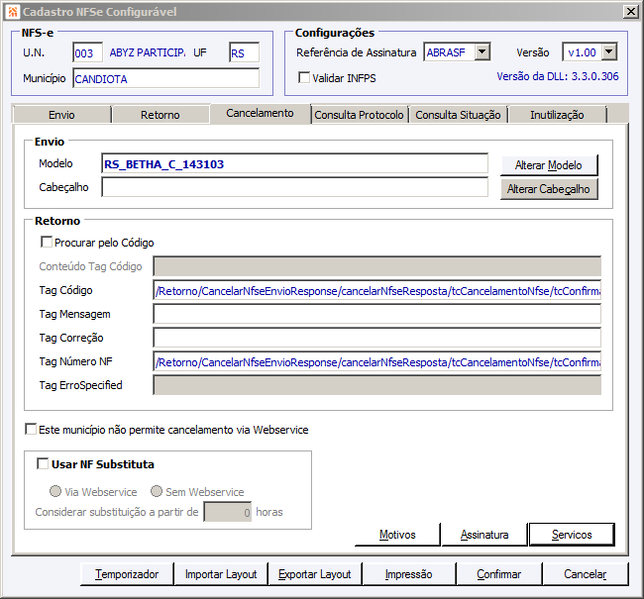Image resolution: width=644 pixels, height=599 pixels.
Task: Open the Motivos button
Action: pyautogui.click(x=398, y=534)
